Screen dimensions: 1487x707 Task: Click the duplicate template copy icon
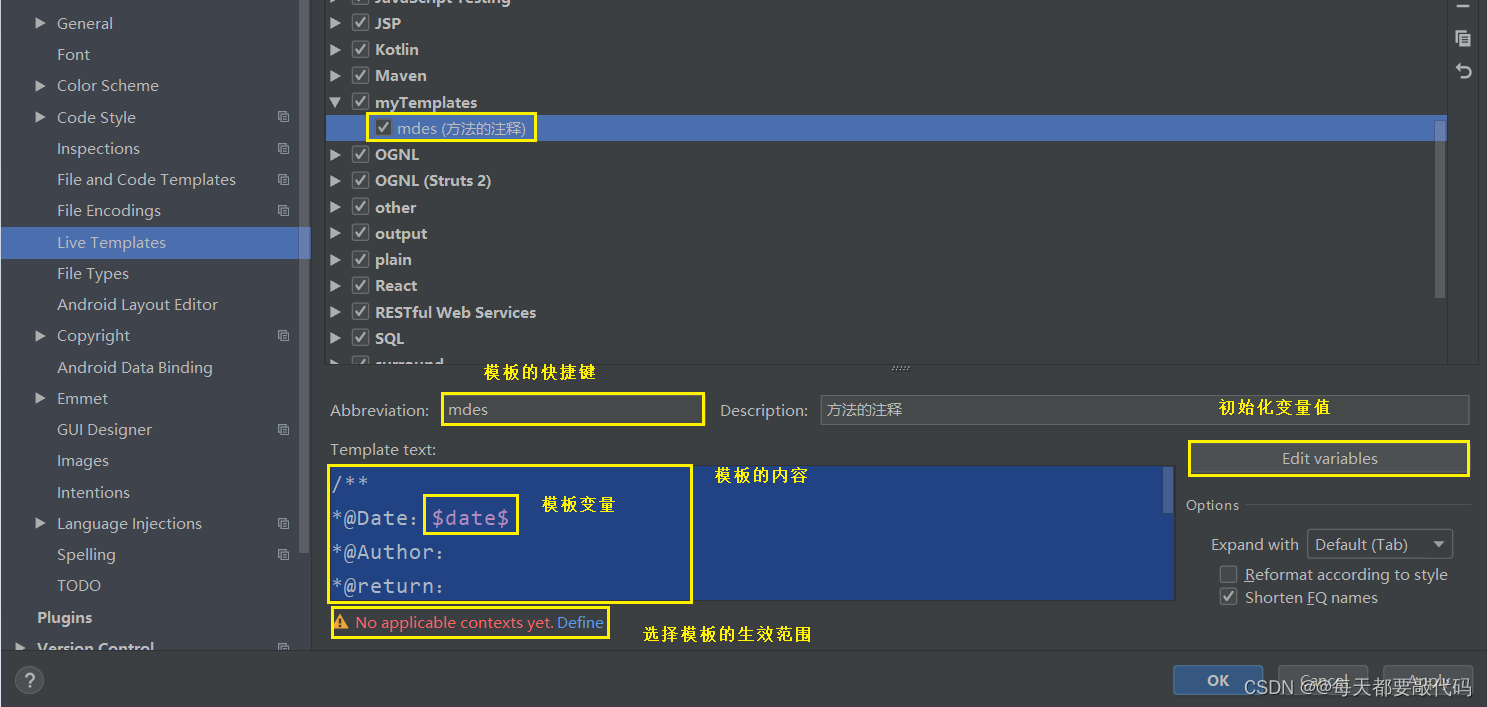[1463, 38]
